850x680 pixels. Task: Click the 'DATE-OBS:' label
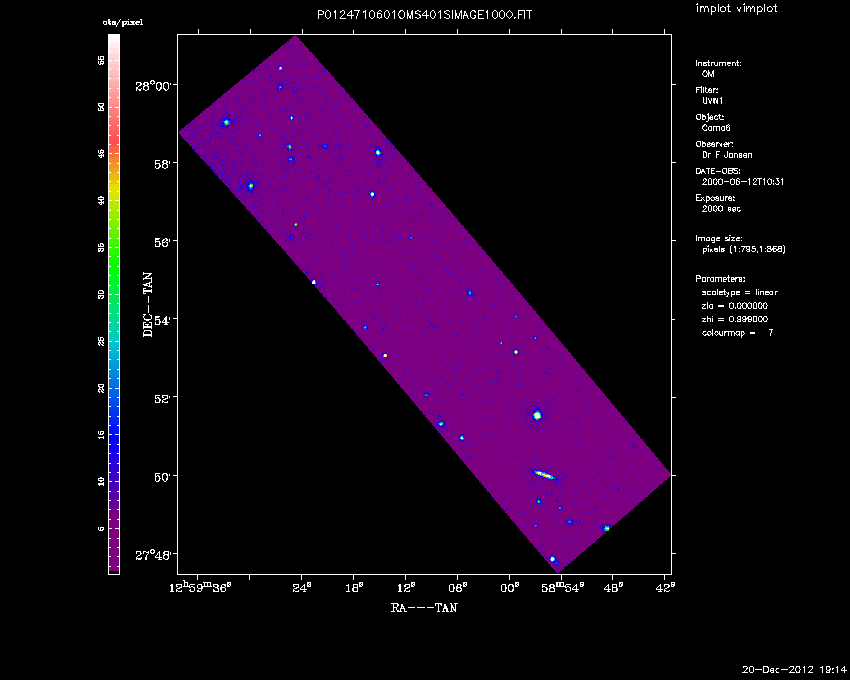(718, 171)
